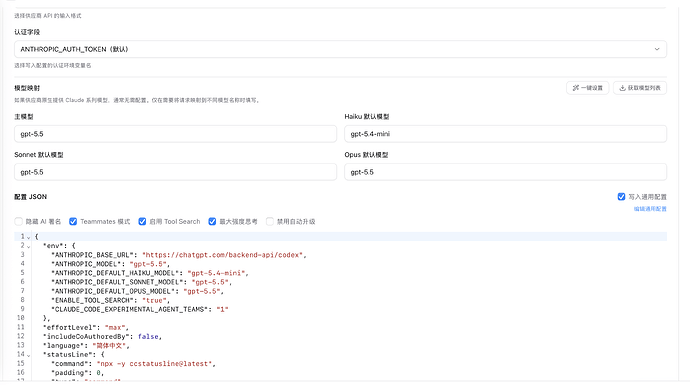
Task: Click the 获取模型列表 button
Action: [640, 88]
